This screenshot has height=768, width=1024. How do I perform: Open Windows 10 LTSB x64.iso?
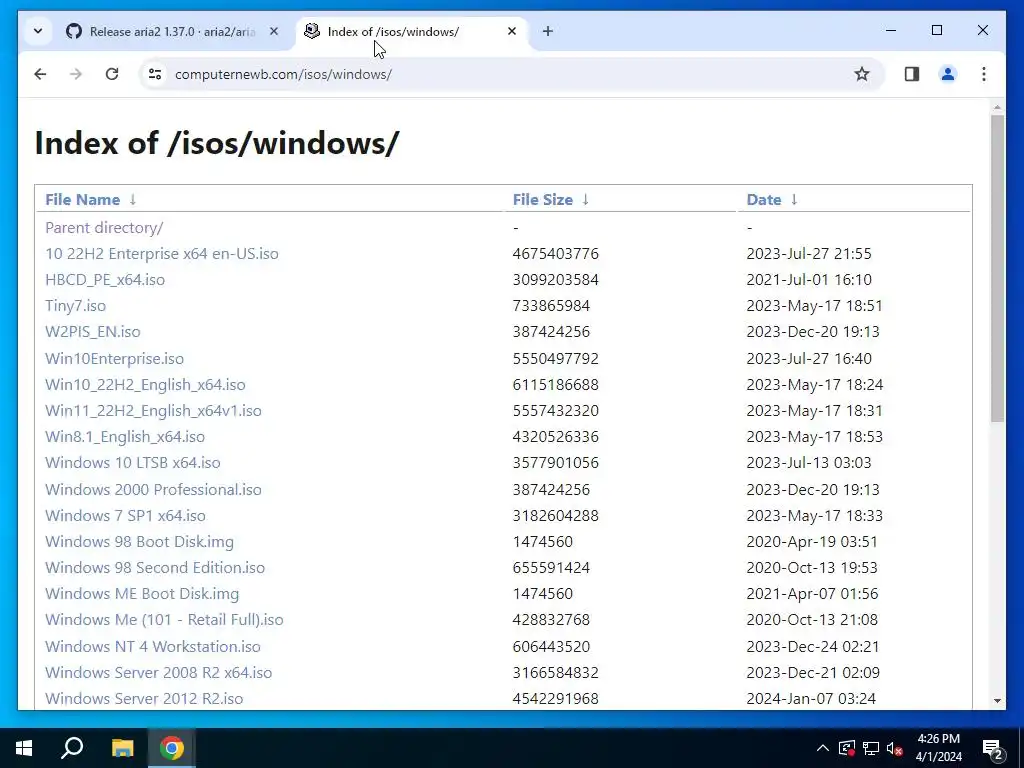(x=133, y=463)
